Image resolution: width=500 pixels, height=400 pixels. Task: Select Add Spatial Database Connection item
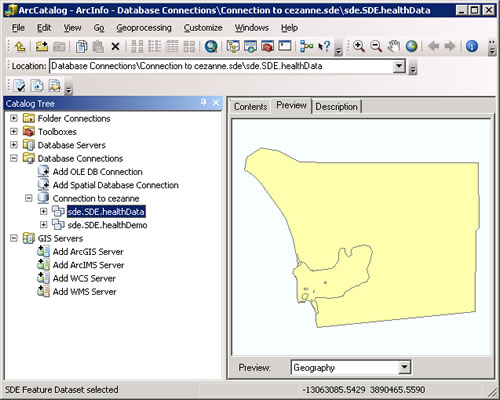pos(116,185)
